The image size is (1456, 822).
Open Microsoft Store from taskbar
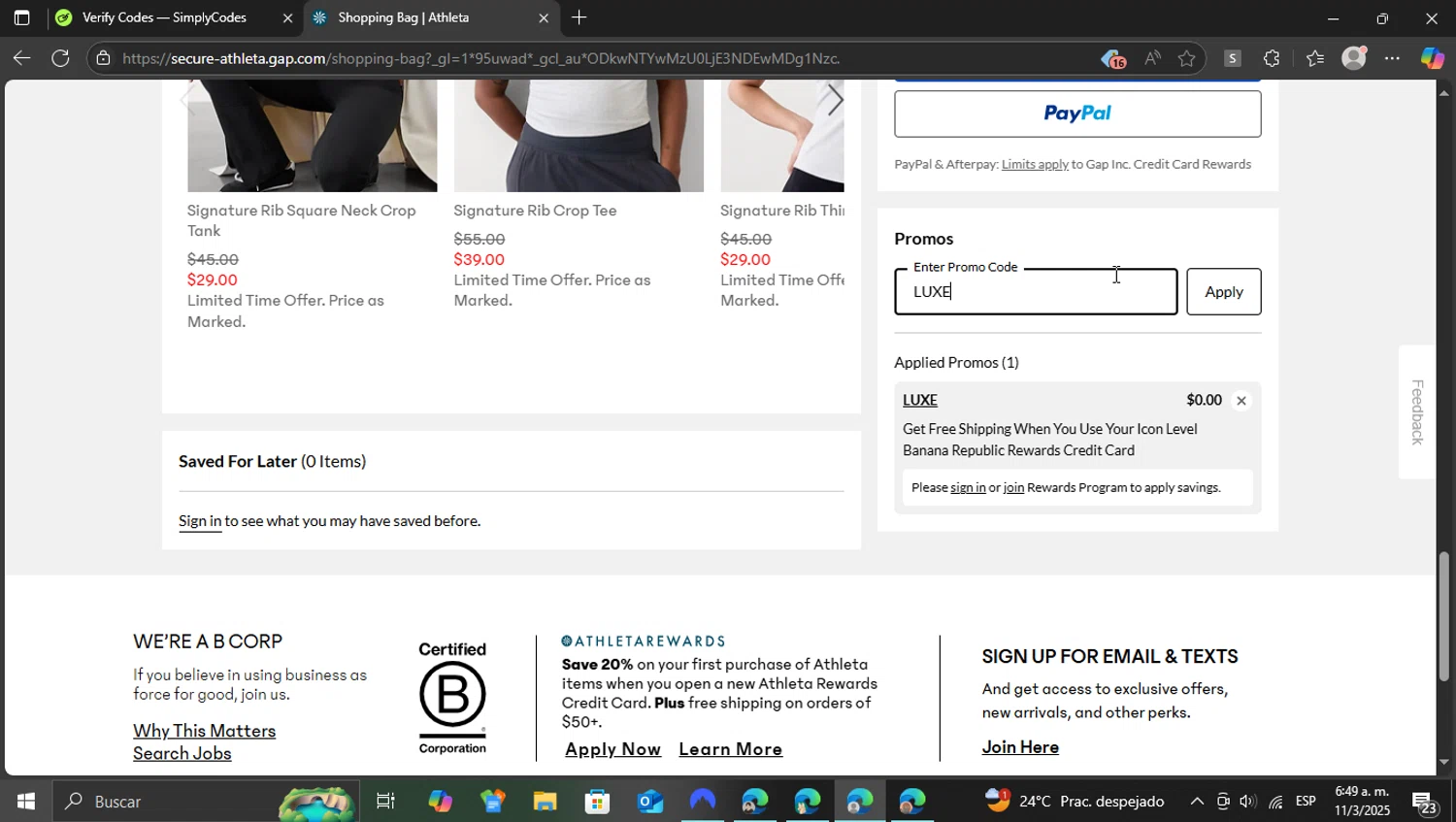coord(597,802)
